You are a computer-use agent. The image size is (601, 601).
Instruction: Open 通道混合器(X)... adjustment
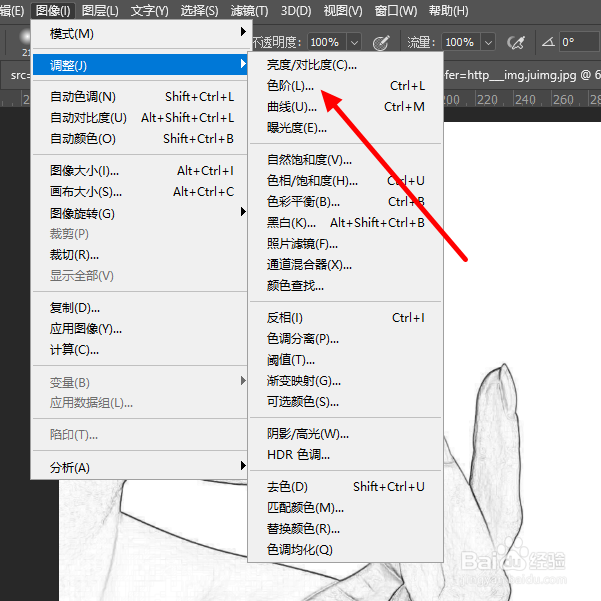click(345, 264)
